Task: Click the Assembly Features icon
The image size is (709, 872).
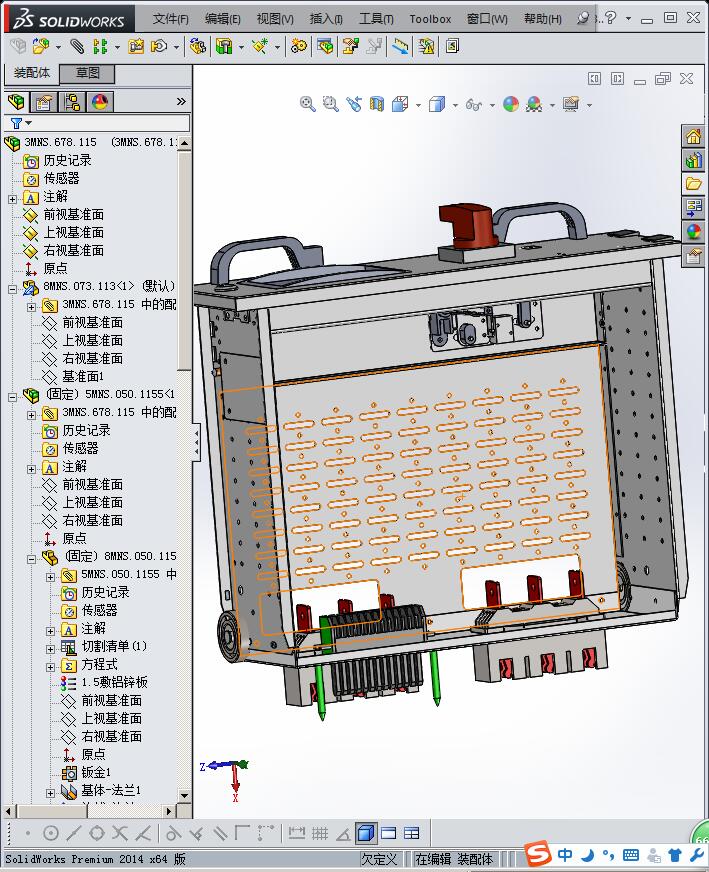Action: click(224, 46)
